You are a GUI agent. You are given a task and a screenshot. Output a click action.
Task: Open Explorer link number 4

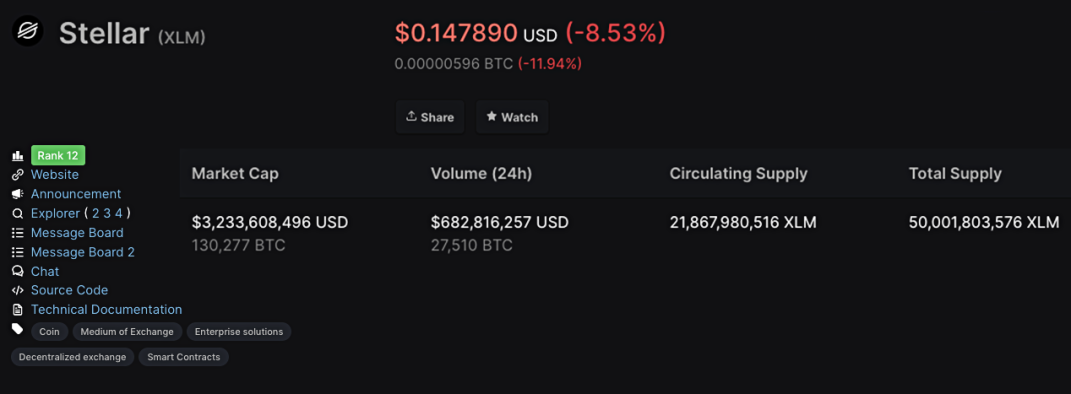click(x=118, y=213)
